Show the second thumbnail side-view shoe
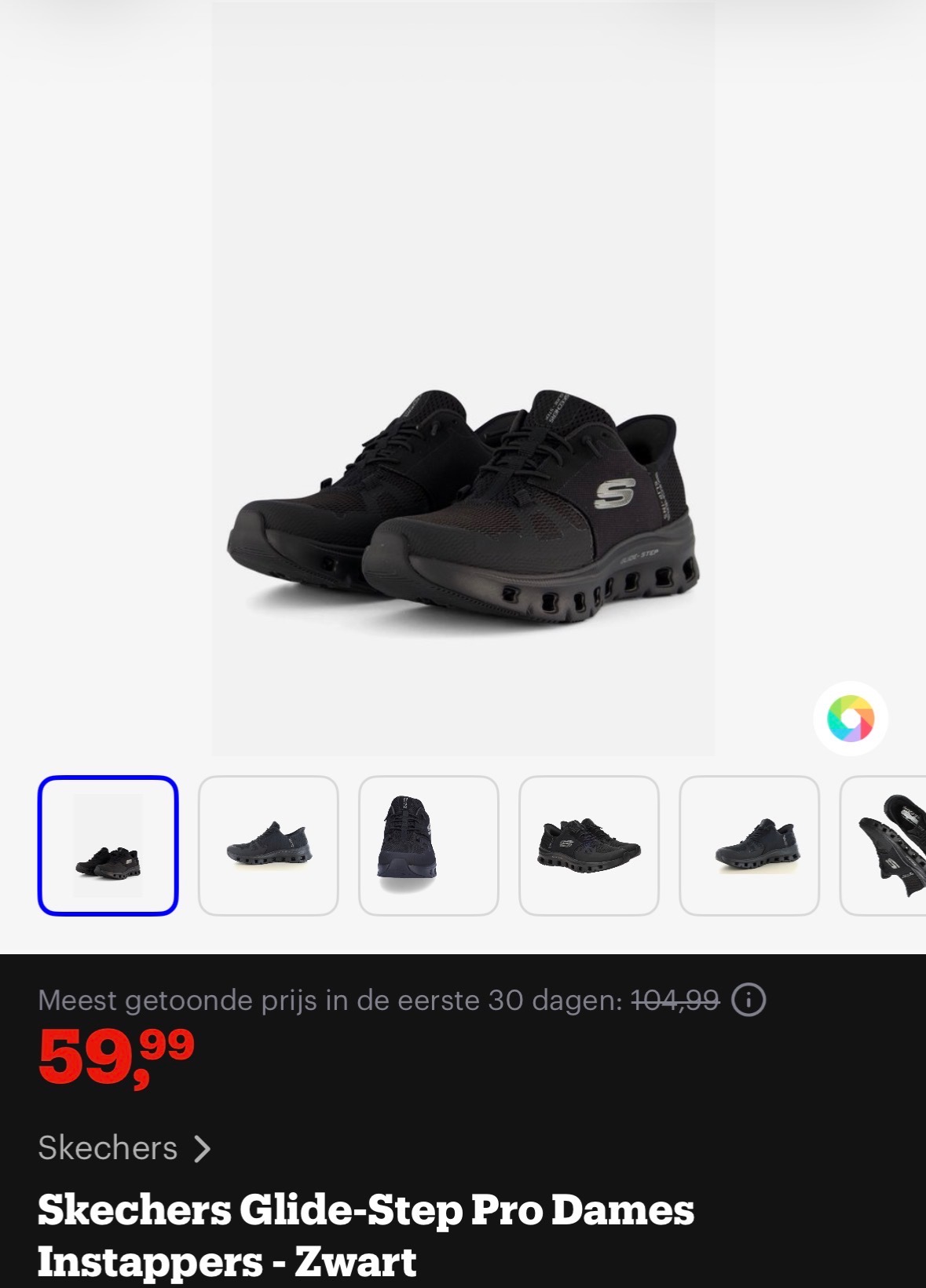Image resolution: width=926 pixels, height=1288 pixels. tap(269, 846)
